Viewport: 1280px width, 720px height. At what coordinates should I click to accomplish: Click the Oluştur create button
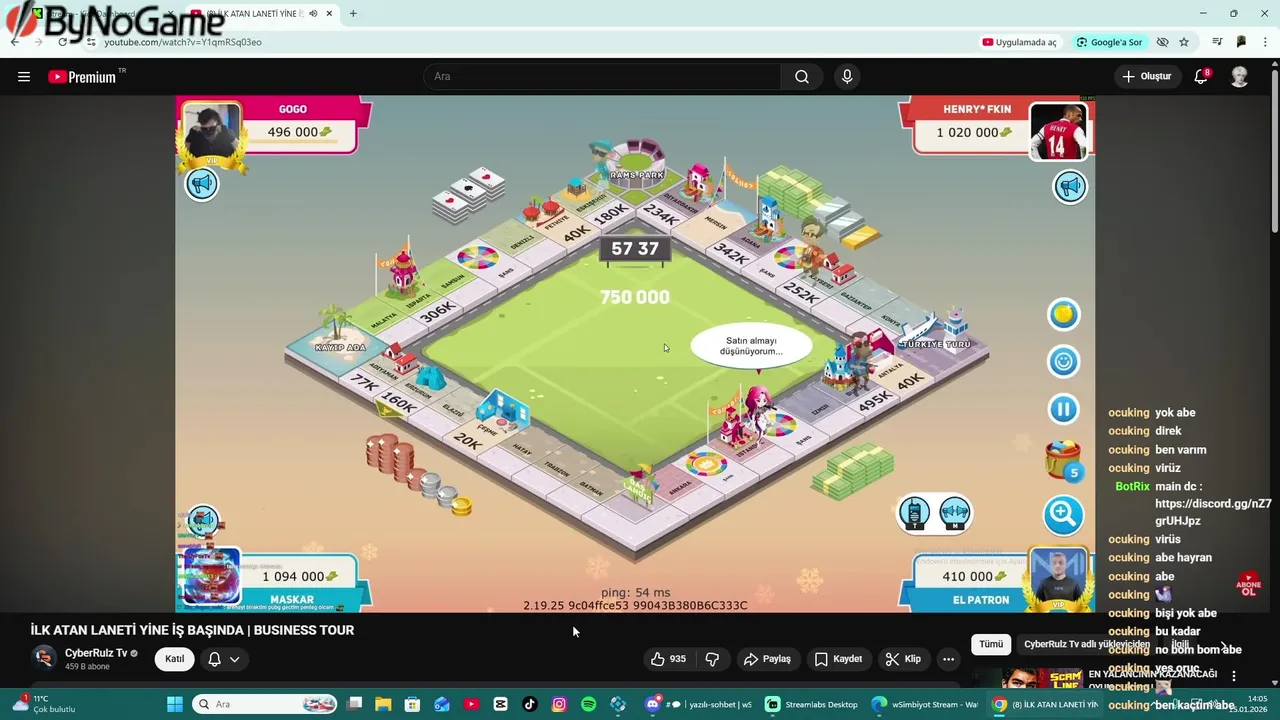point(1147,76)
